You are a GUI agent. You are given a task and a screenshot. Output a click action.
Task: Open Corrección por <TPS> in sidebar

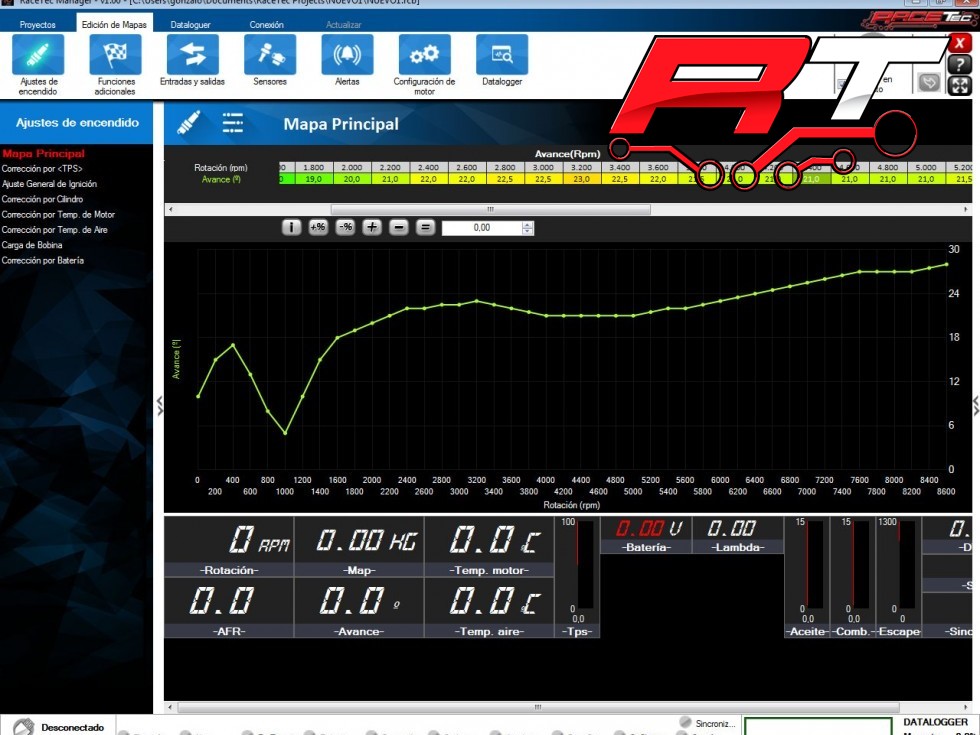click(42, 169)
